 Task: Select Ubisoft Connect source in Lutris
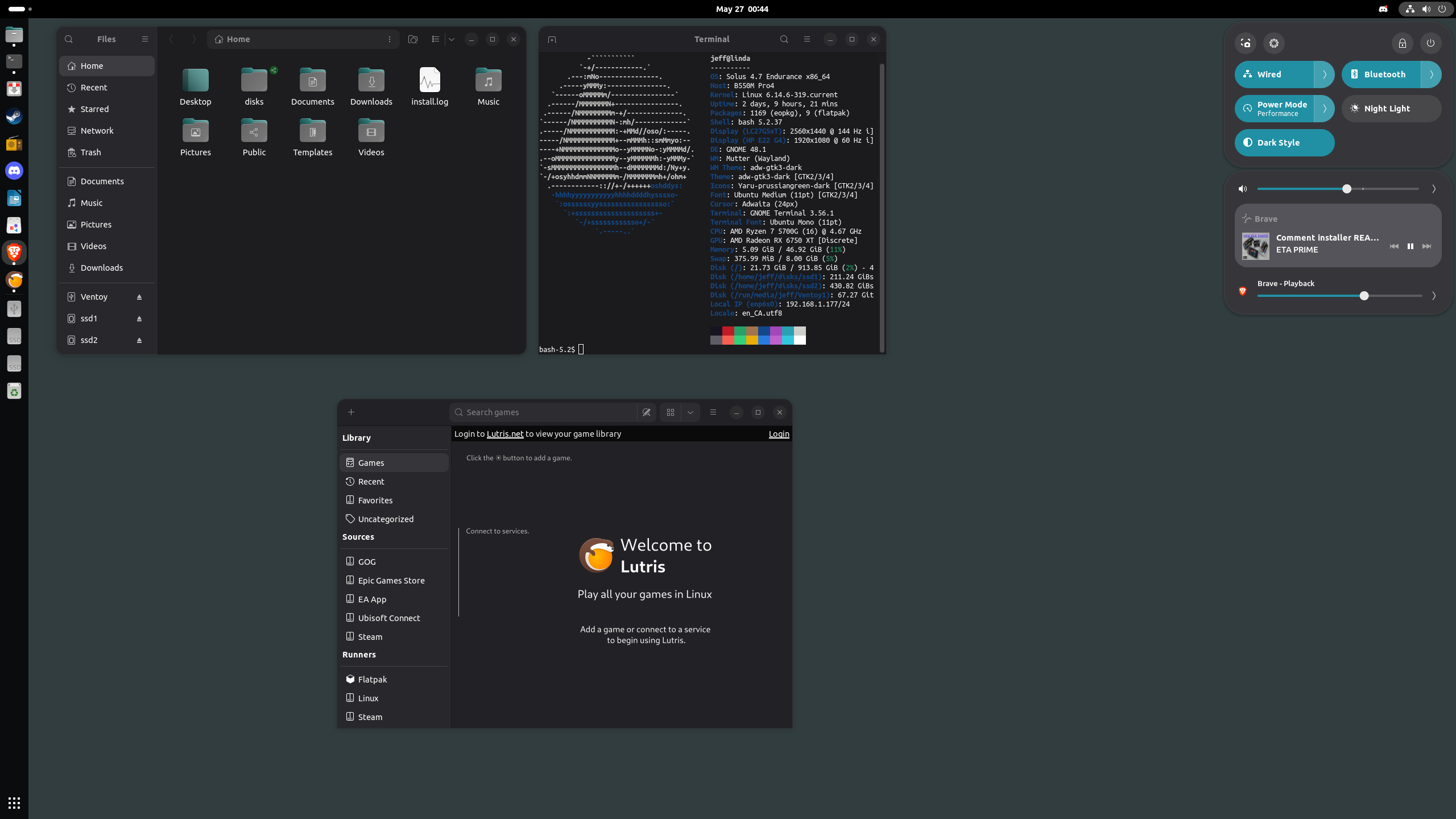pyautogui.click(x=394, y=618)
